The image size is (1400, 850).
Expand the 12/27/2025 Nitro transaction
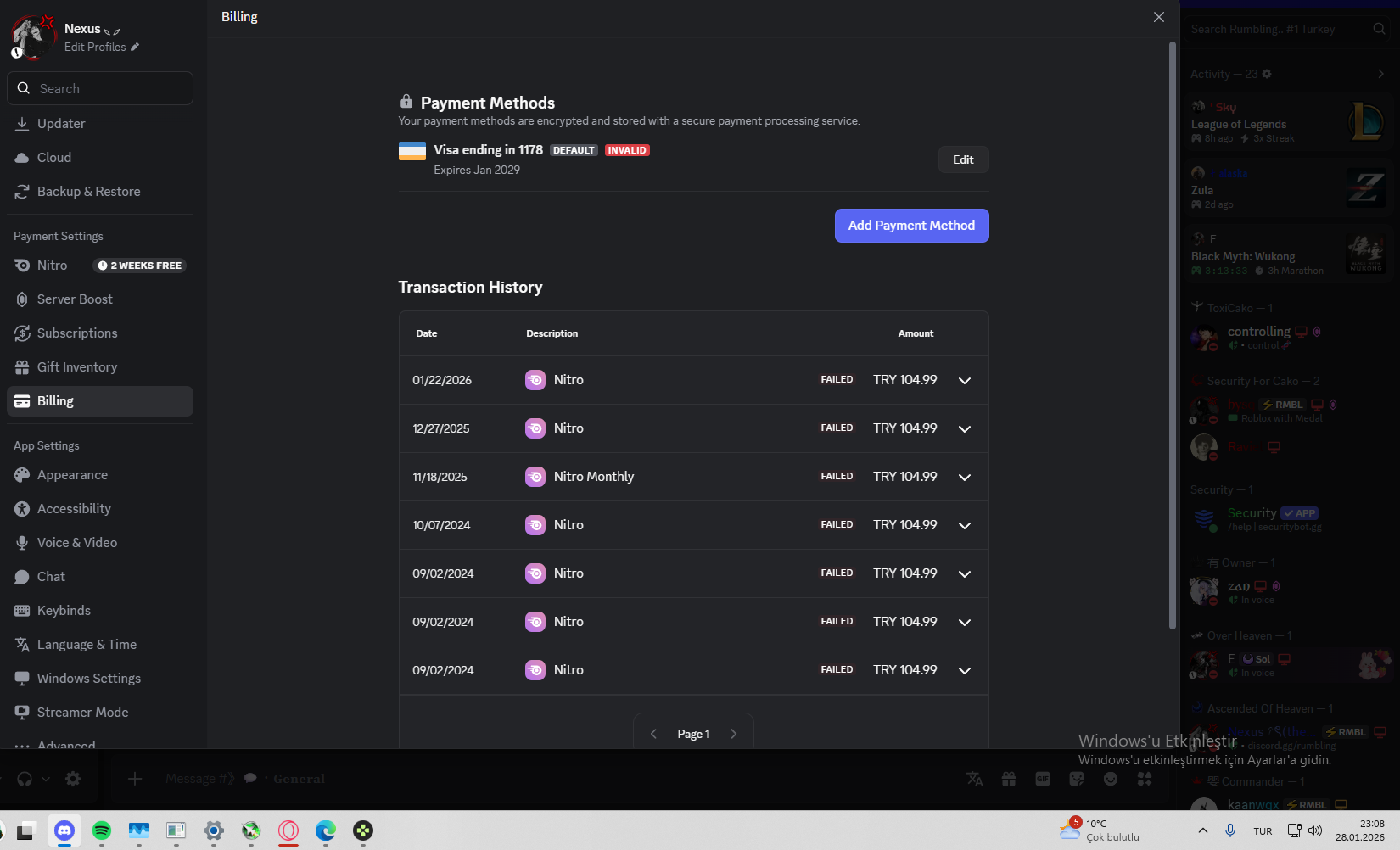click(965, 428)
